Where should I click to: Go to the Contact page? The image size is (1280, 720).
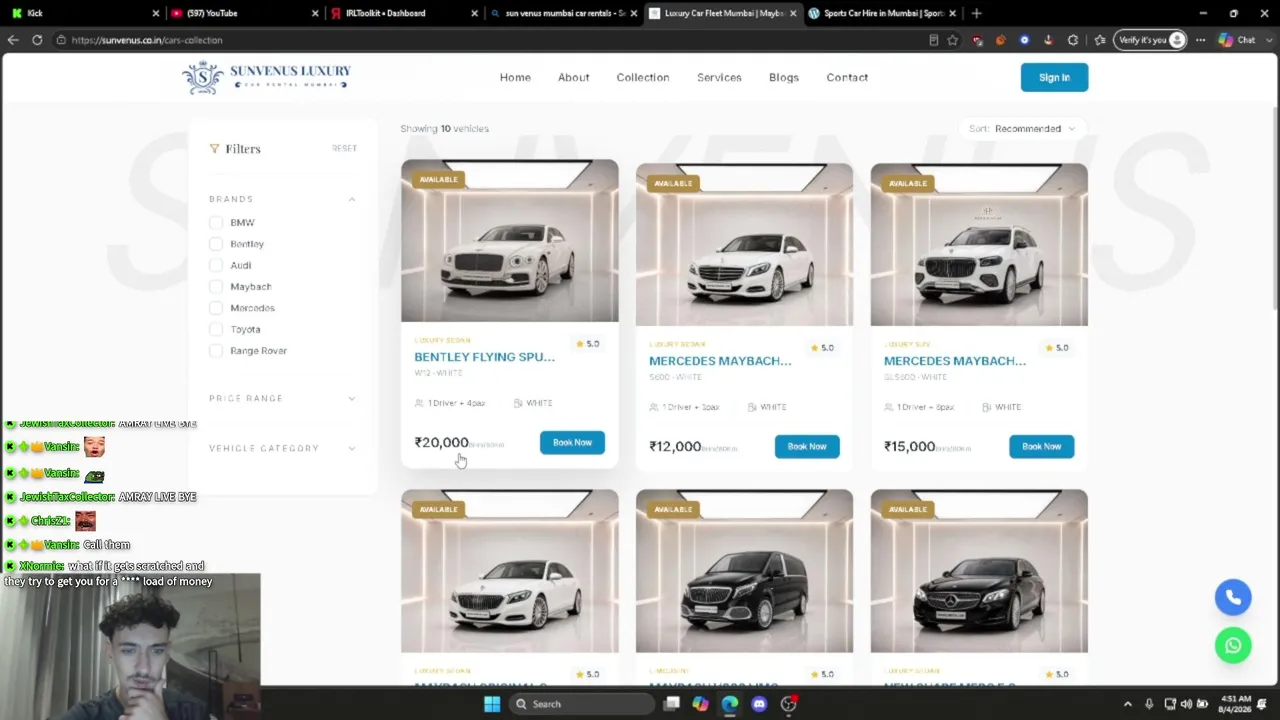tap(847, 77)
